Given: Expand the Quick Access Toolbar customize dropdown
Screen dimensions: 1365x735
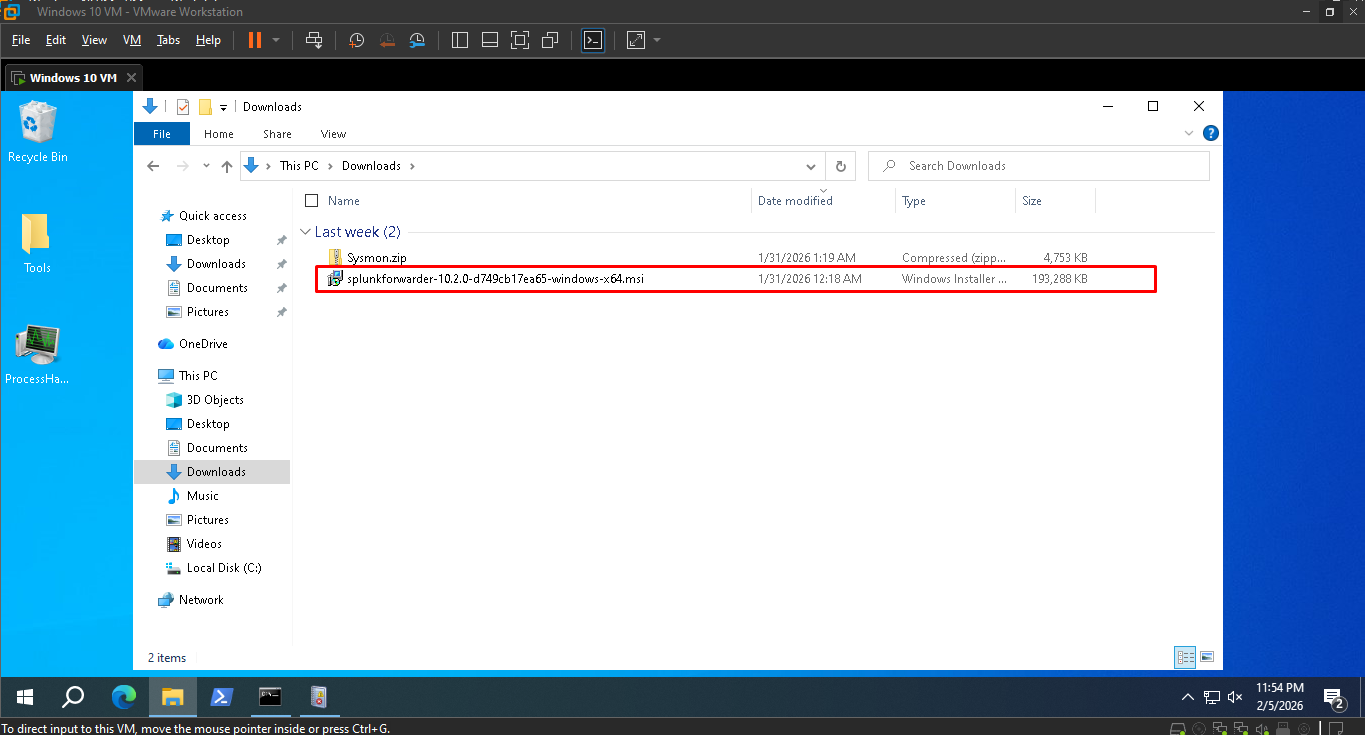Looking at the screenshot, I should tap(221, 106).
